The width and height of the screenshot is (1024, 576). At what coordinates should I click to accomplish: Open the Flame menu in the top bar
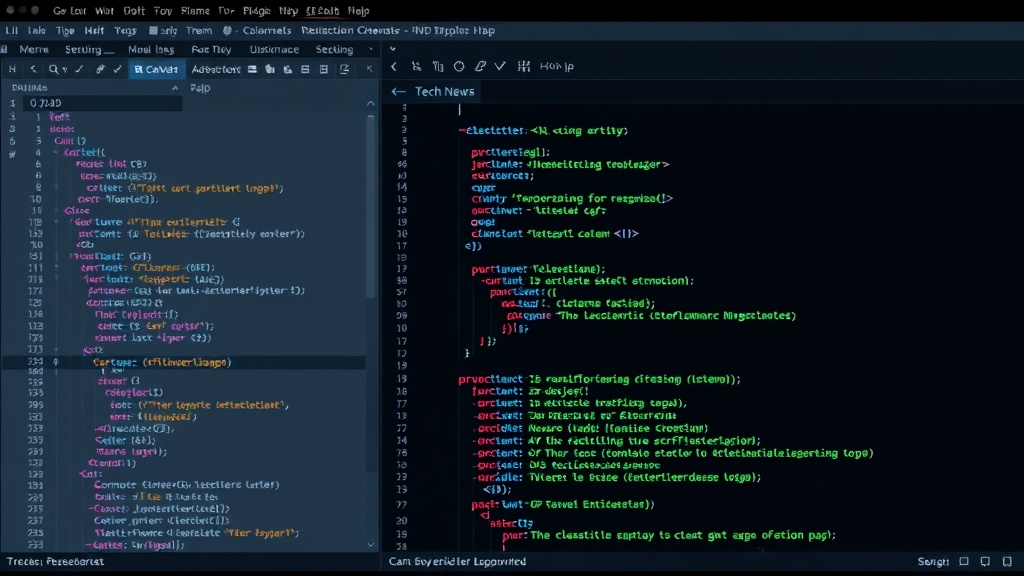point(195,10)
